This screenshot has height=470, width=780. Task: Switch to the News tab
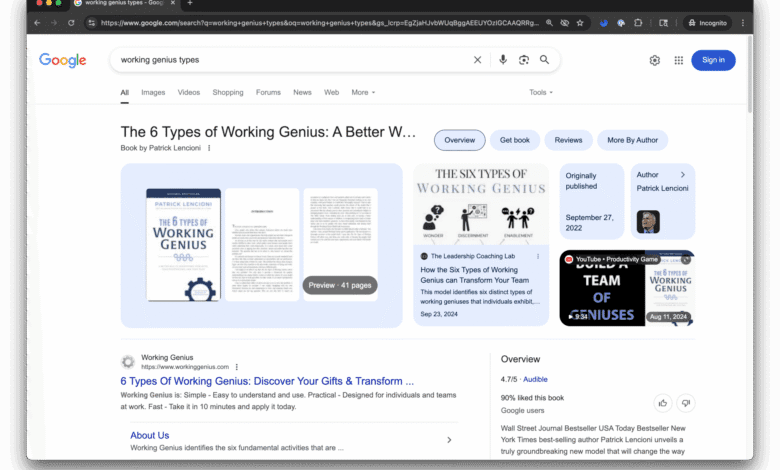(x=302, y=93)
